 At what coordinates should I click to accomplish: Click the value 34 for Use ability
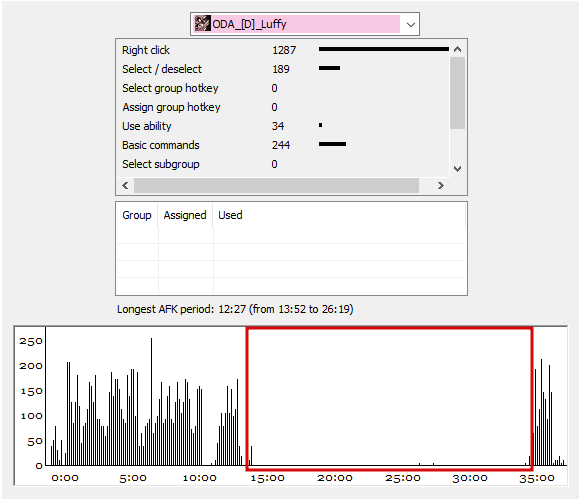[x=278, y=126]
